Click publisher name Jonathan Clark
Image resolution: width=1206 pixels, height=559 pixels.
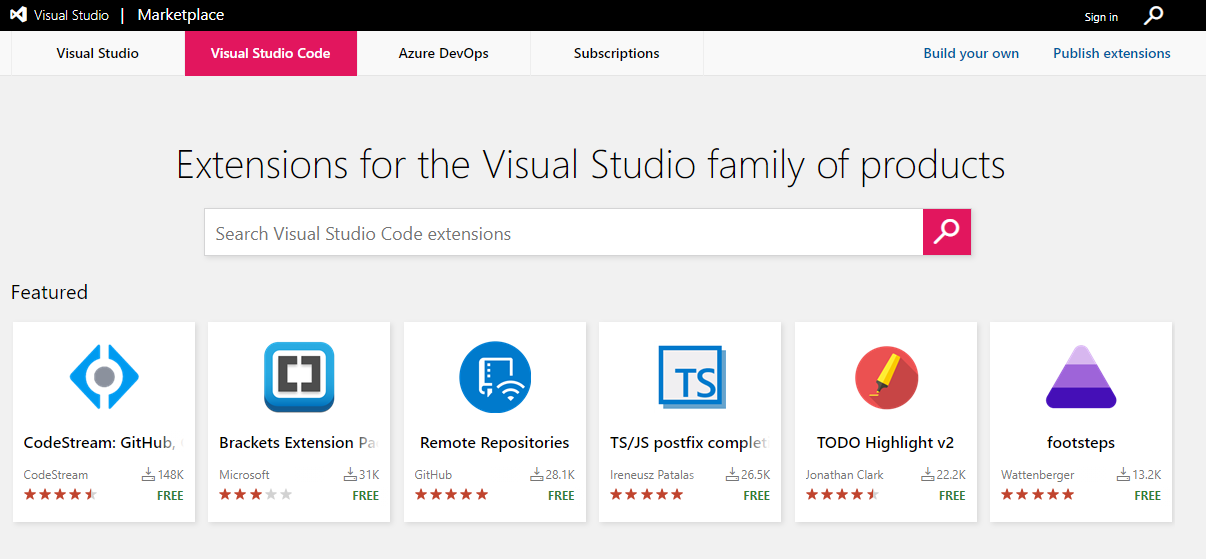(x=845, y=475)
